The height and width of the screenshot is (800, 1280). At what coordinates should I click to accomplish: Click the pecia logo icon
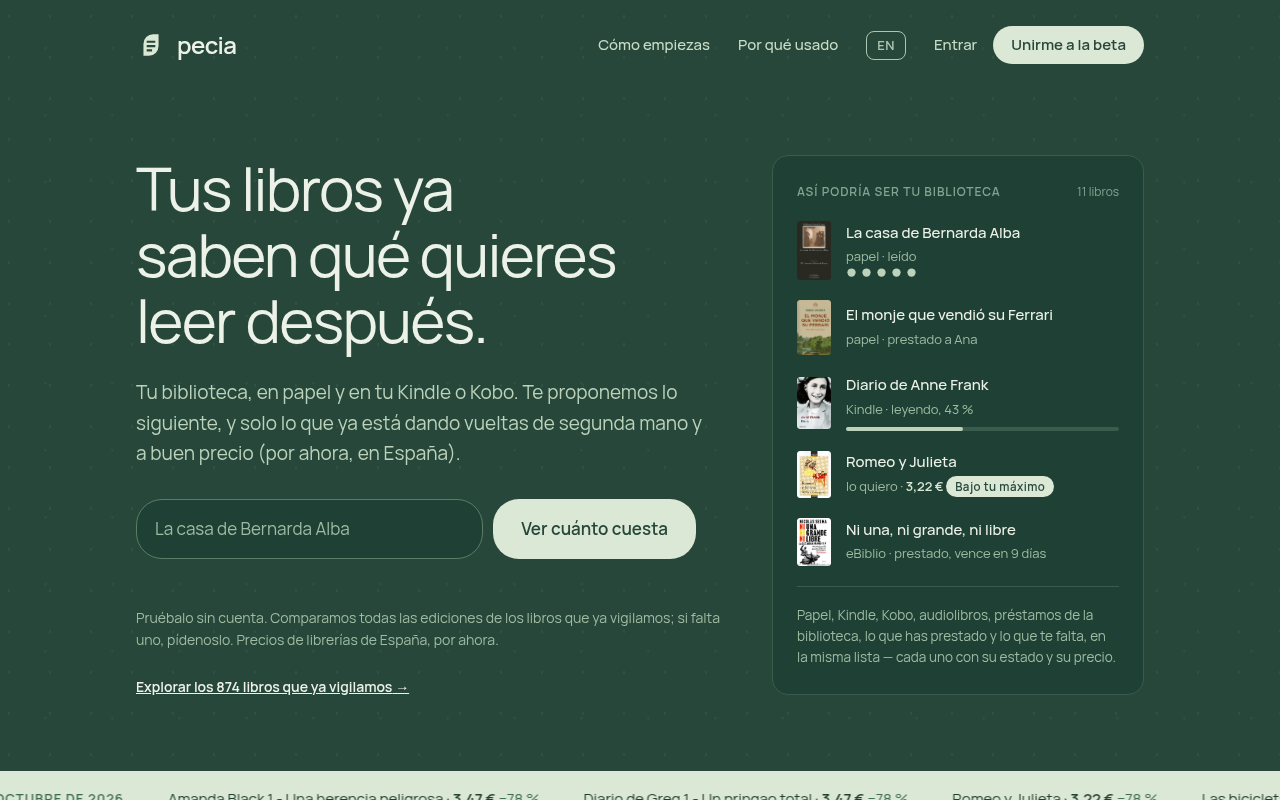[x=151, y=45]
